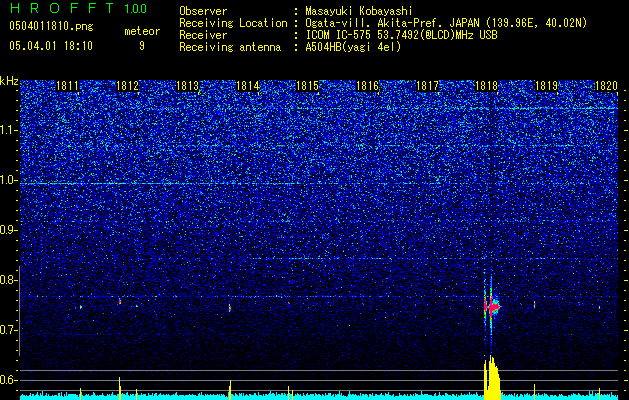Image resolution: width=629 pixels, height=400 pixels.
Task: Click the HROFFT title text
Action: pos(62,8)
